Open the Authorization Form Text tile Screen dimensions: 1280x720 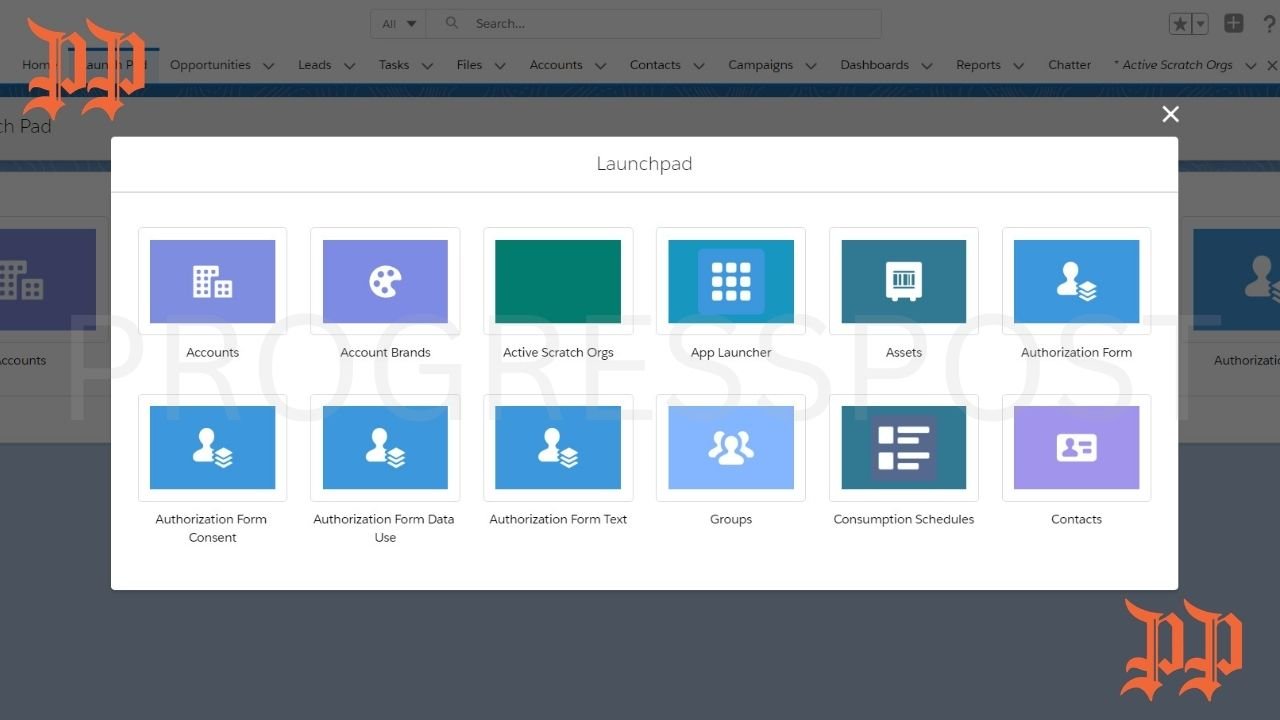[558, 448]
